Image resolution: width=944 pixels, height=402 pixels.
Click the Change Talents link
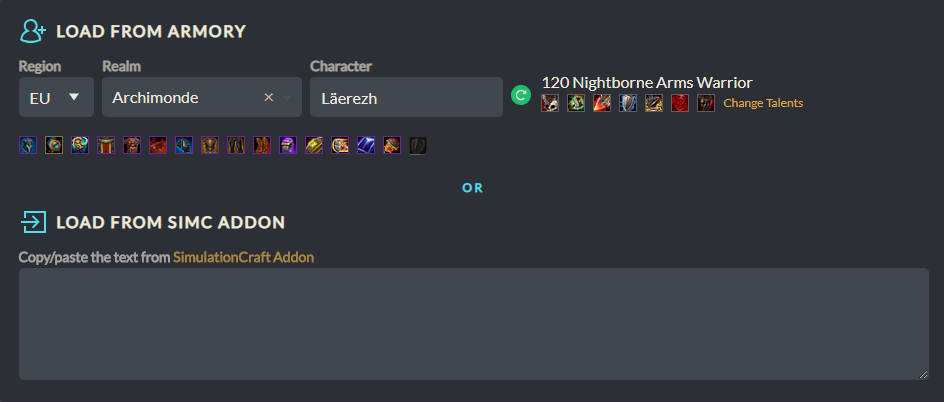pos(763,103)
